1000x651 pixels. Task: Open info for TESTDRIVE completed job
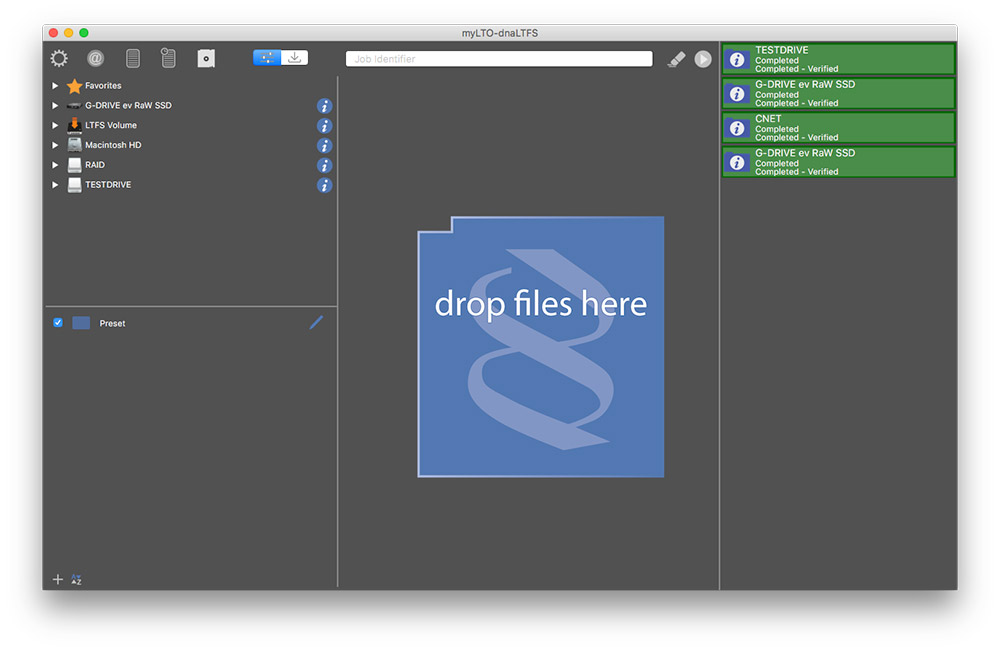737,59
